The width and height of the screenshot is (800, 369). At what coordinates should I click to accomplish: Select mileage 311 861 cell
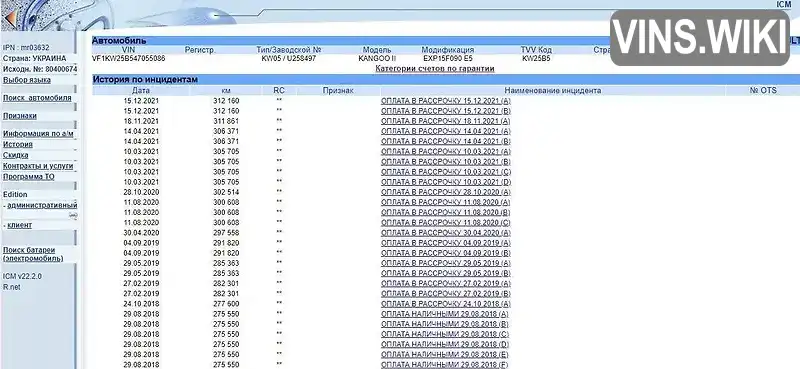[226, 121]
